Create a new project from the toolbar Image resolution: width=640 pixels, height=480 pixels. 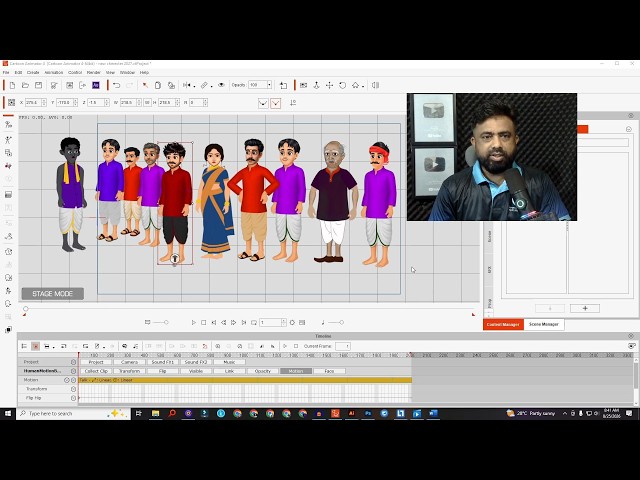12,85
